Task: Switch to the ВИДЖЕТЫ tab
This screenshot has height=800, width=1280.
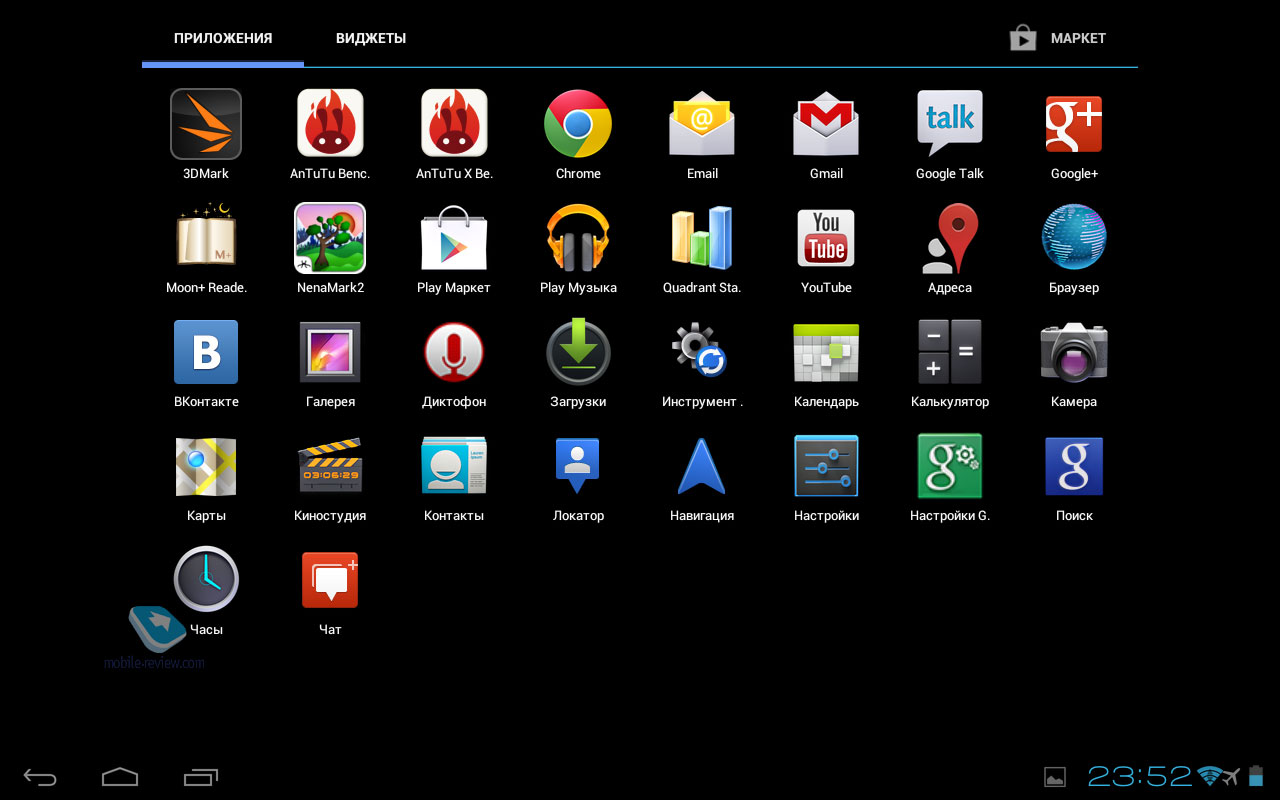Action: [x=371, y=38]
